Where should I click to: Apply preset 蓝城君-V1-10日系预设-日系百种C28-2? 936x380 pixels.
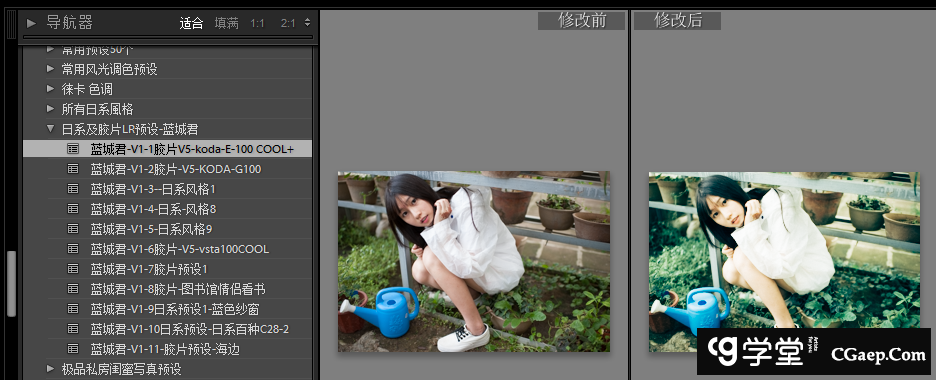(x=190, y=329)
